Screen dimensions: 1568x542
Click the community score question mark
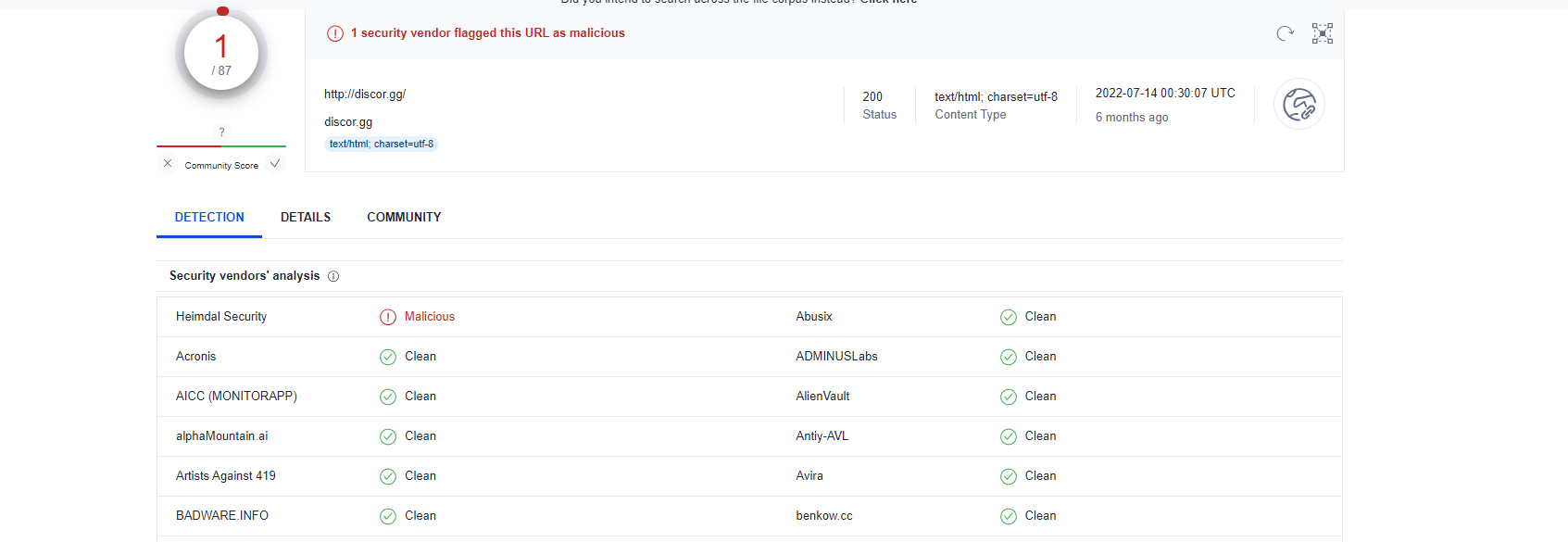point(221,132)
